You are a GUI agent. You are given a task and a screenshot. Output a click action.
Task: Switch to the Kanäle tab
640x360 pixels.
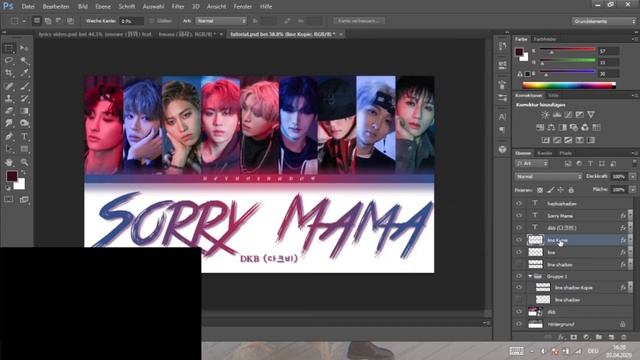click(x=544, y=153)
